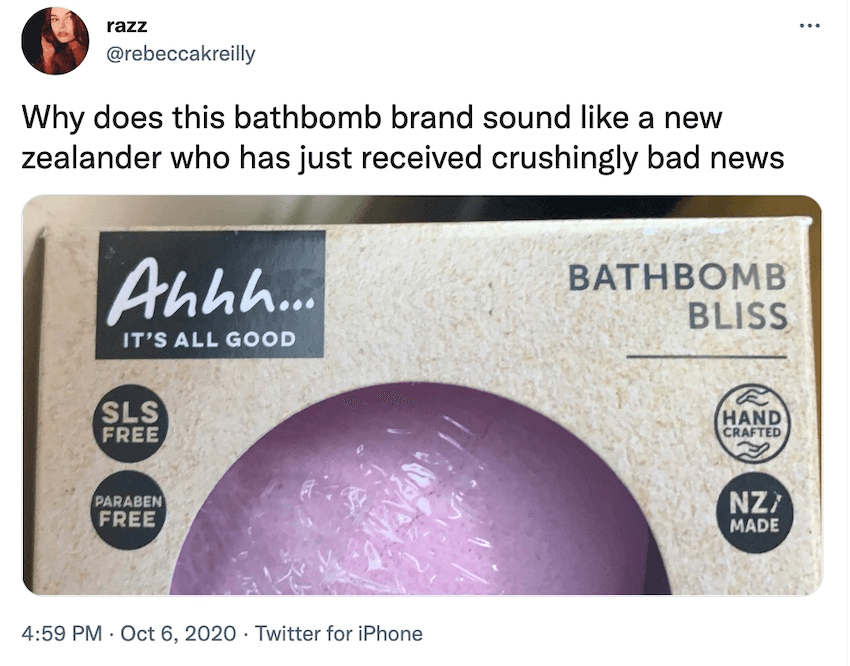This screenshot has height=666, width=850.
Task: Click the 4:59 PM timestamp
Action: (60, 633)
